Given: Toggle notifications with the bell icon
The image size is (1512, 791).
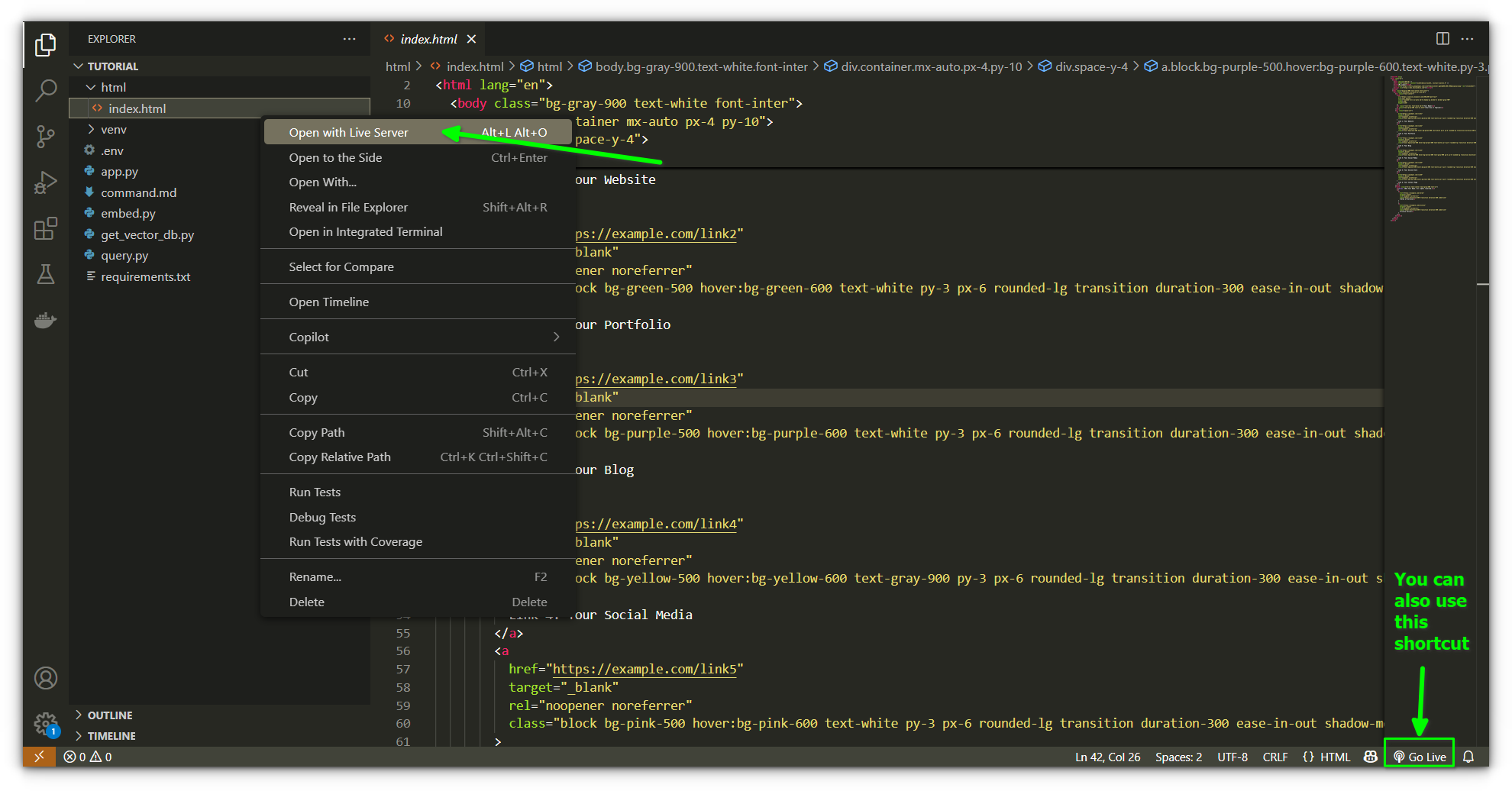Looking at the screenshot, I should 1470,757.
